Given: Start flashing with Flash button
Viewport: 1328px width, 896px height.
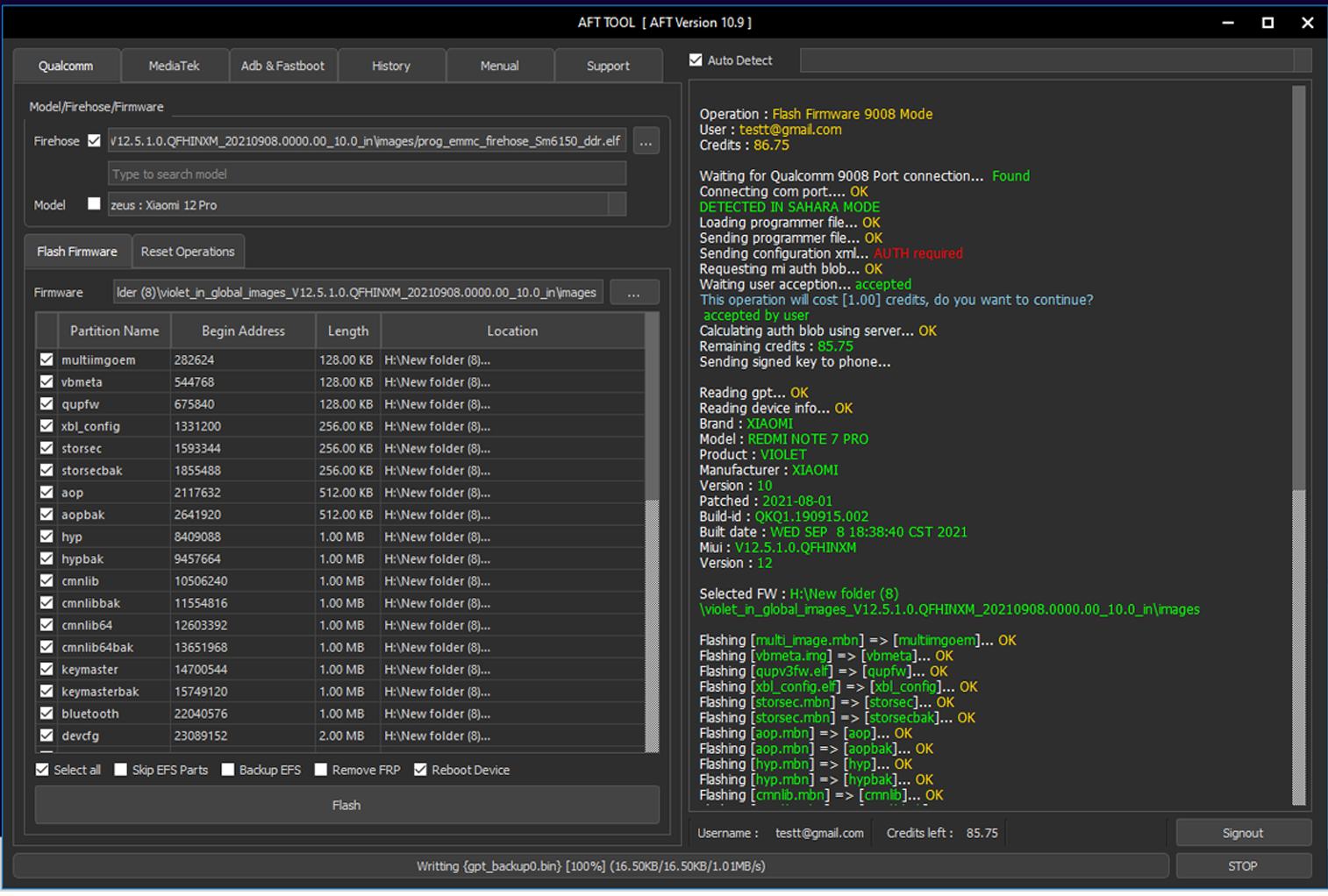Looking at the screenshot, I should 346,805.
